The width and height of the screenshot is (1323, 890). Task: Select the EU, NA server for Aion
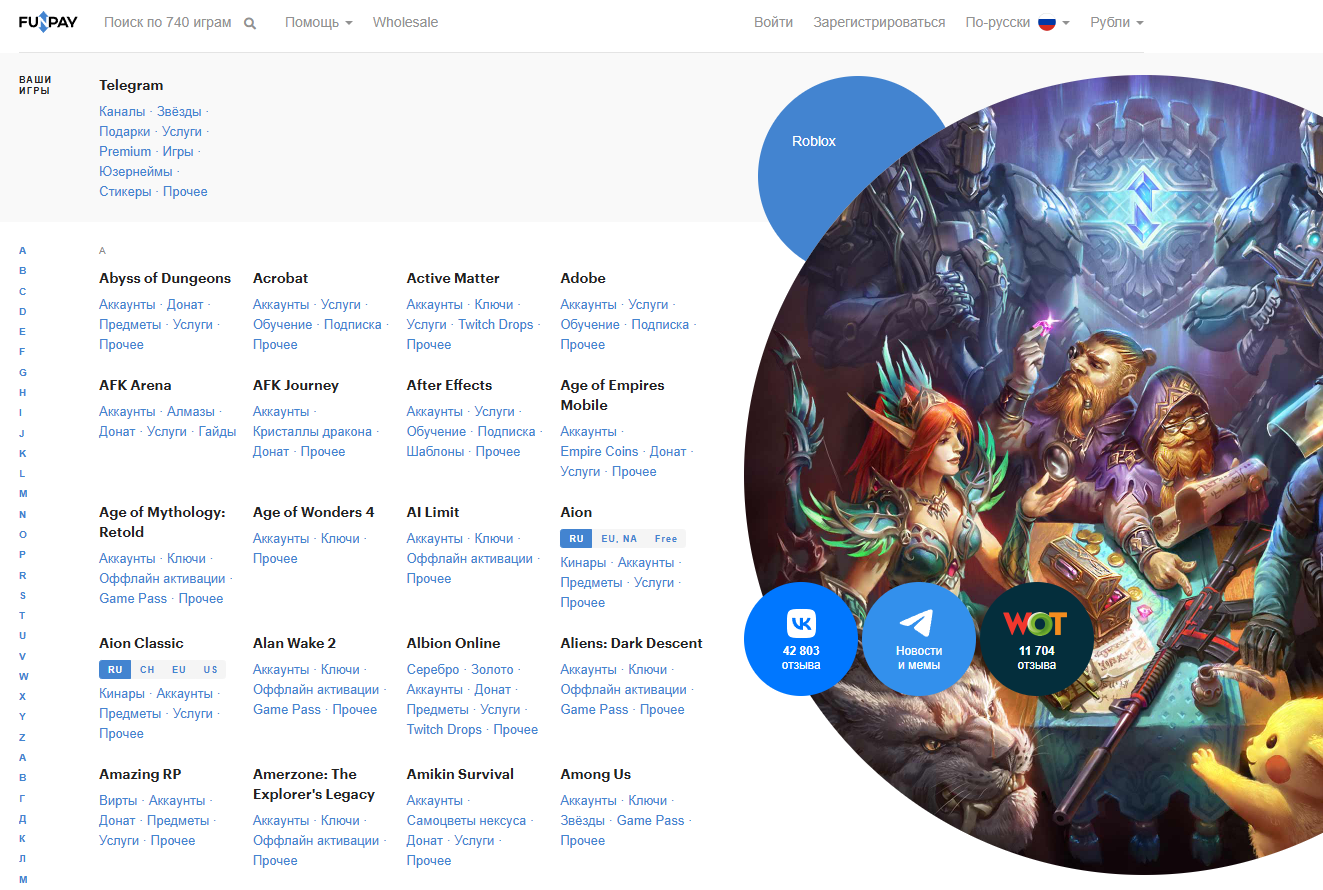[619, 538]
